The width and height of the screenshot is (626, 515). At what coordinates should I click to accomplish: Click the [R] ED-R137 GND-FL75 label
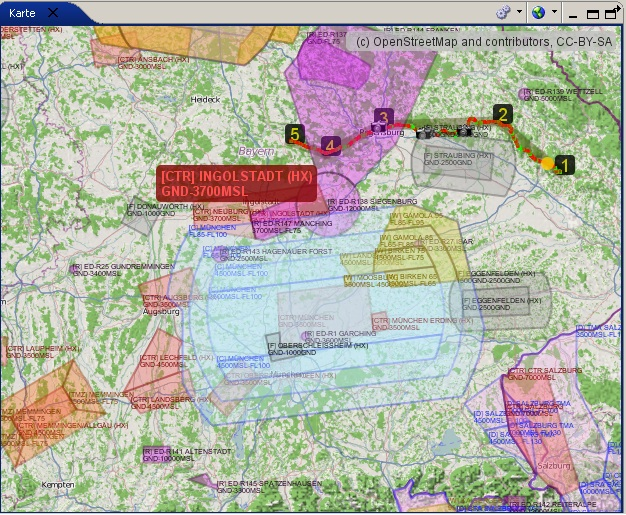[x=327, y=38]
